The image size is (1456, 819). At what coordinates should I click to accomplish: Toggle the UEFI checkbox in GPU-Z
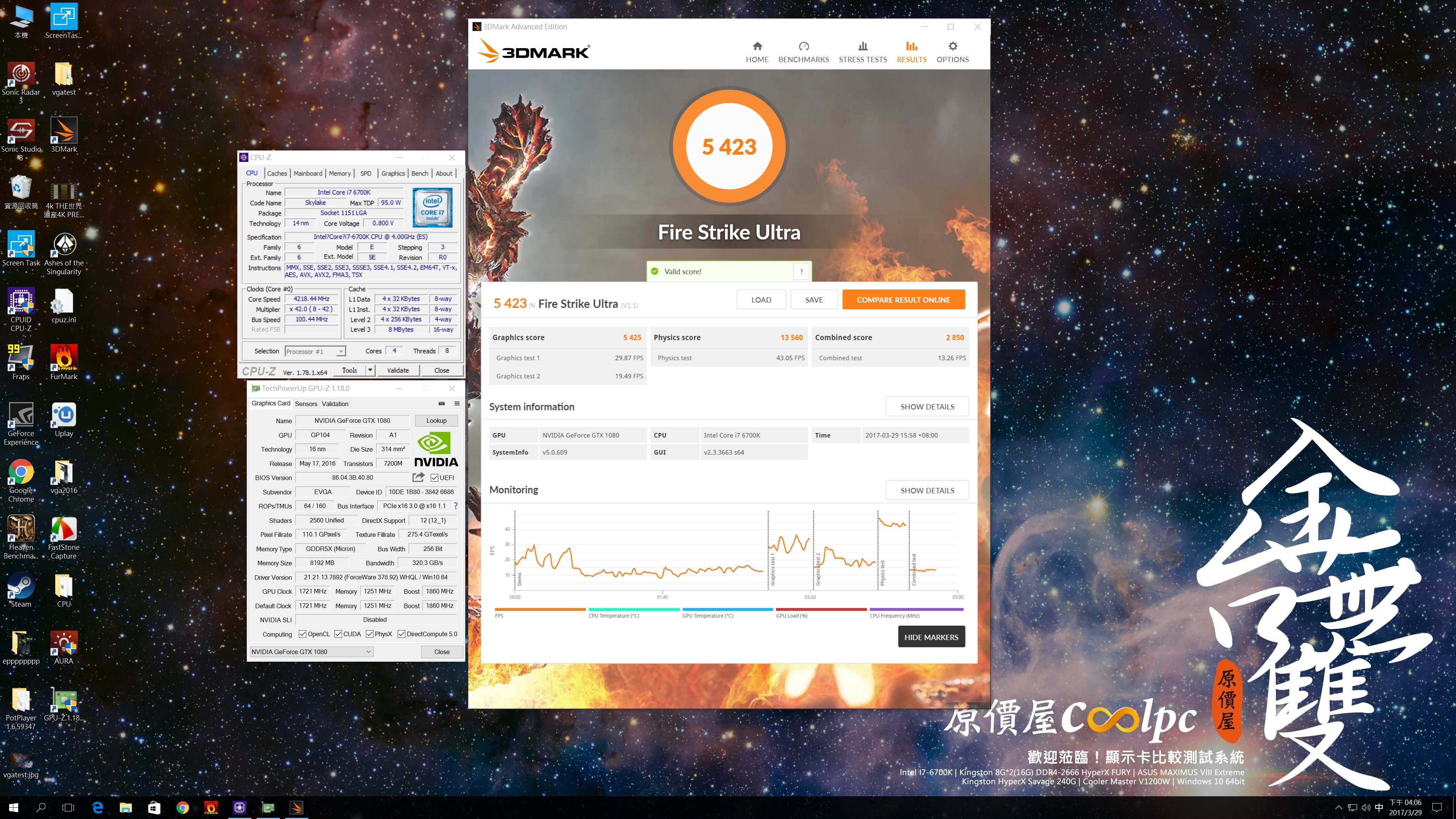[434, 478]
